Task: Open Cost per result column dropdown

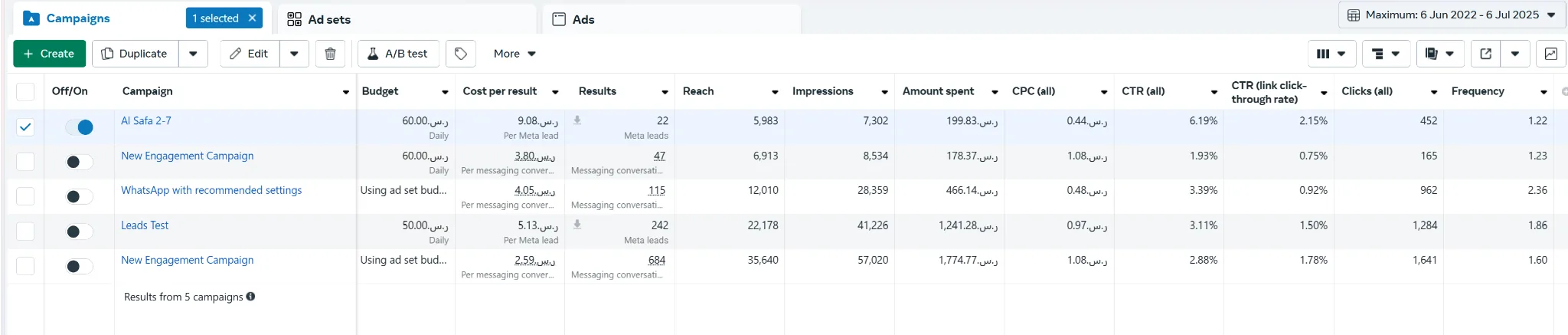Action: point(555,92)
